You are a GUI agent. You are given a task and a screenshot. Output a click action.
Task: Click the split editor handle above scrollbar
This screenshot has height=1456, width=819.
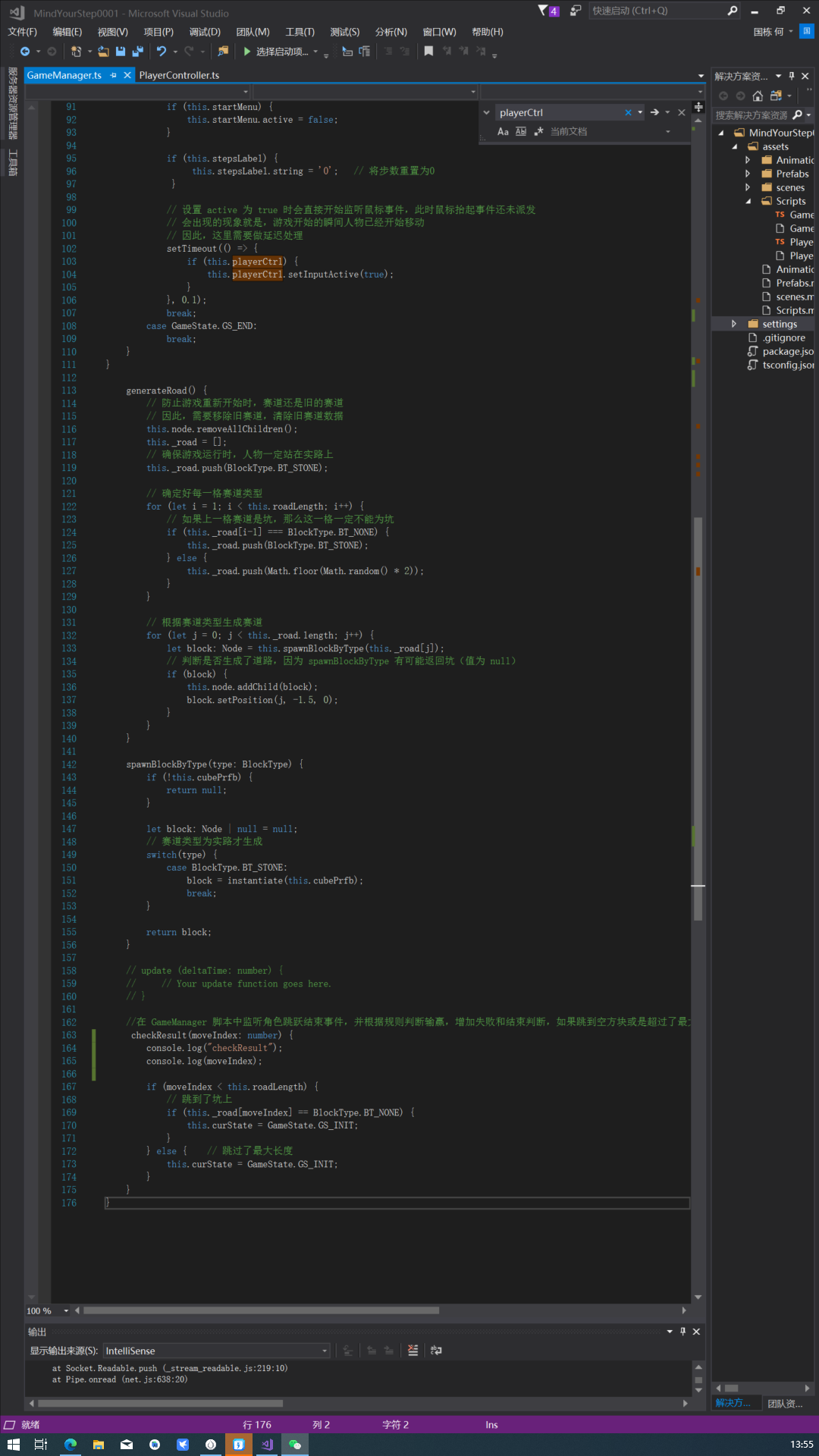(698, 107)
